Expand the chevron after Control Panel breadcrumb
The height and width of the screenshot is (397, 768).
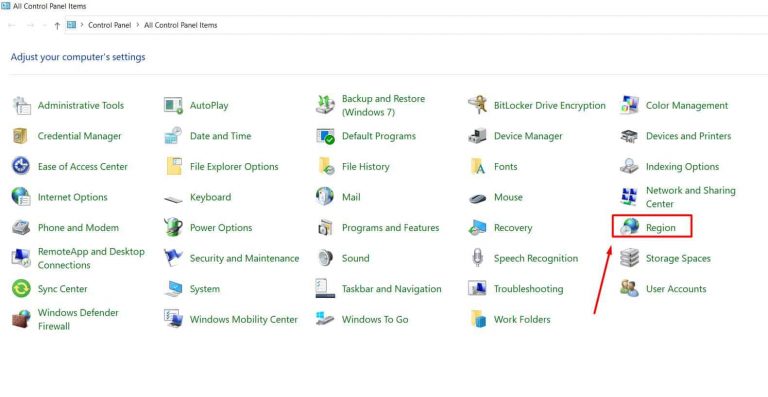coord(138,25)
